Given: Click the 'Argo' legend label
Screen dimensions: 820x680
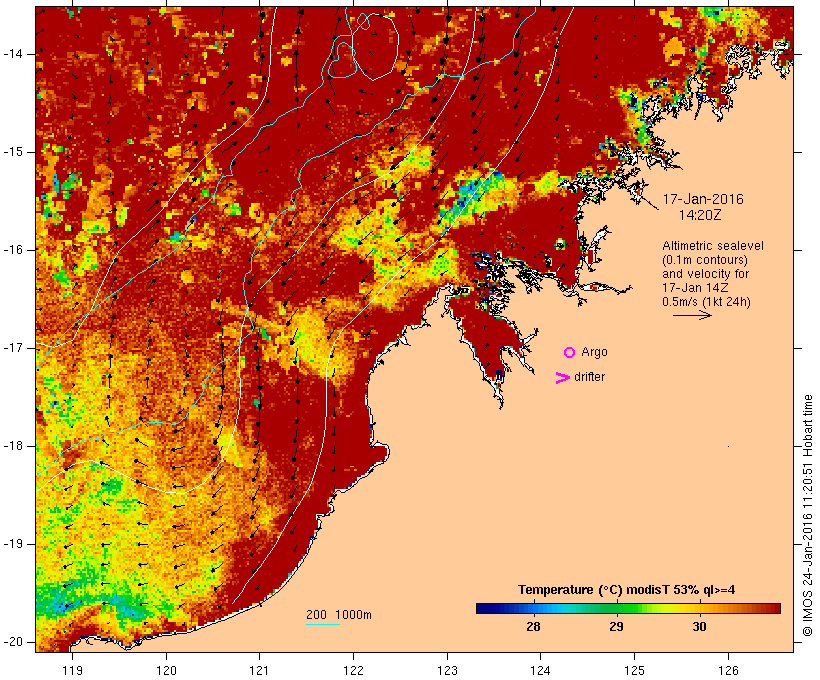Looking at the screenshot, I should (x=595, y=352).
